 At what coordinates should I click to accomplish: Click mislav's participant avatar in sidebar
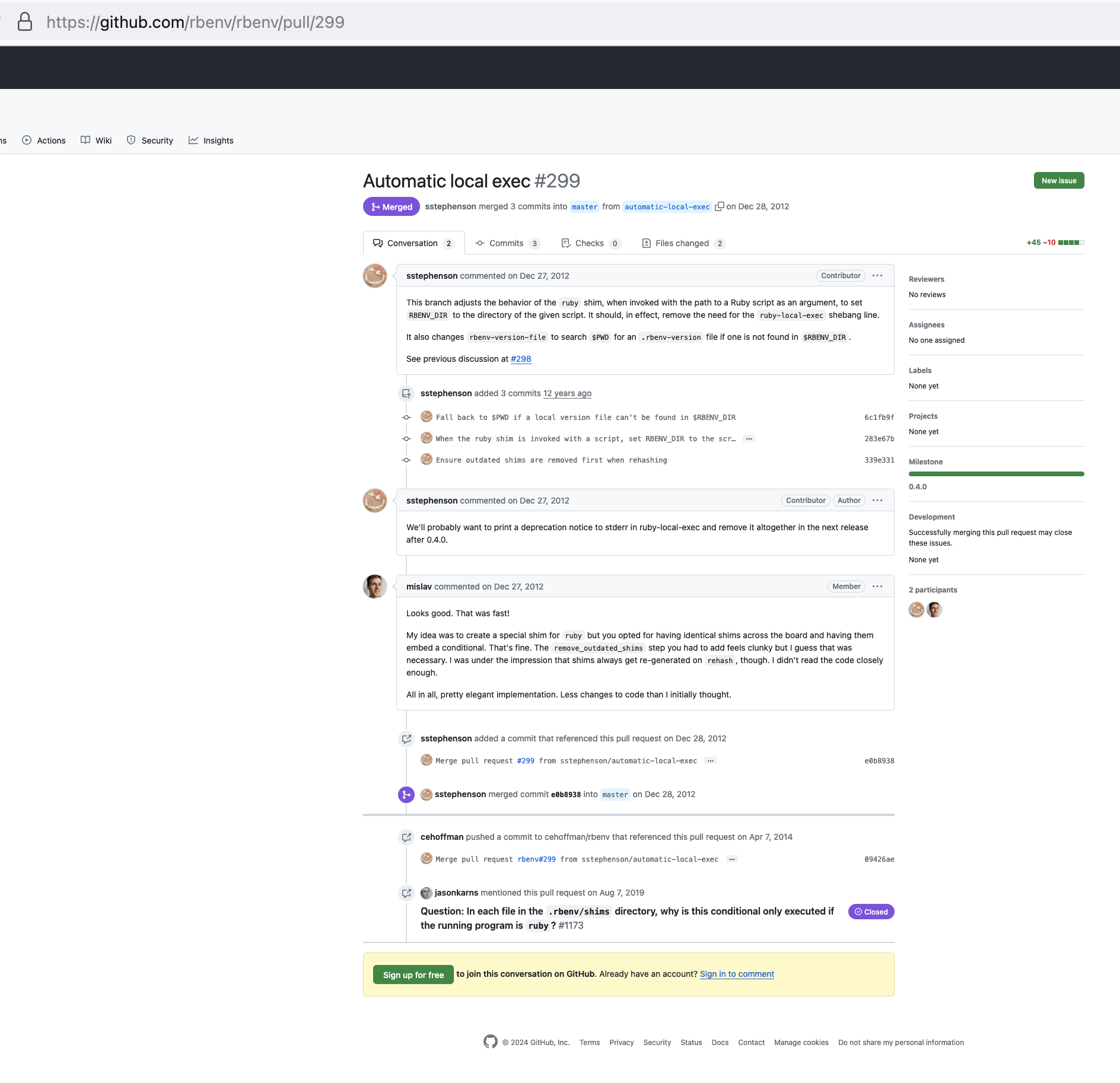coord(934,610)
